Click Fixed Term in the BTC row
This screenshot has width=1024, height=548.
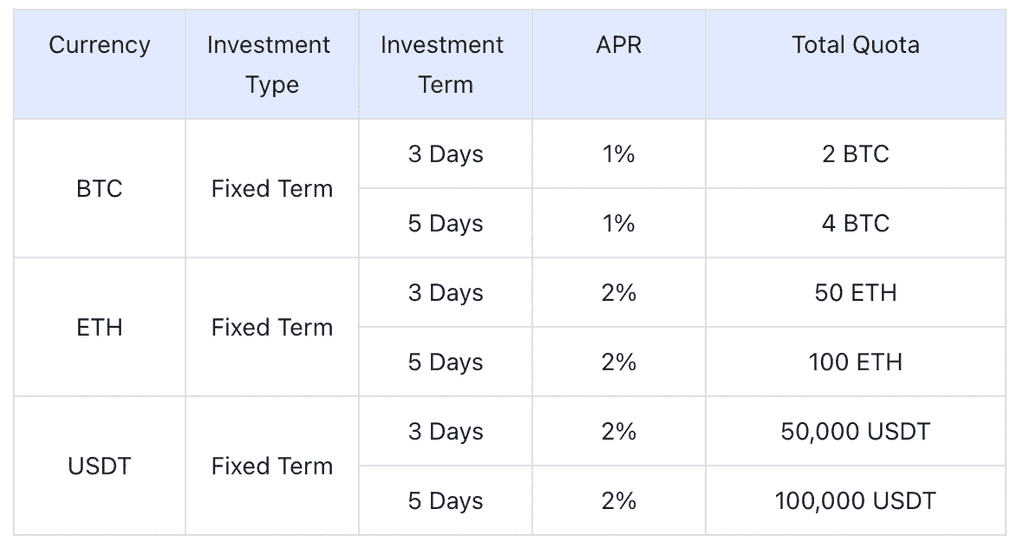click(x=271, y=189)
